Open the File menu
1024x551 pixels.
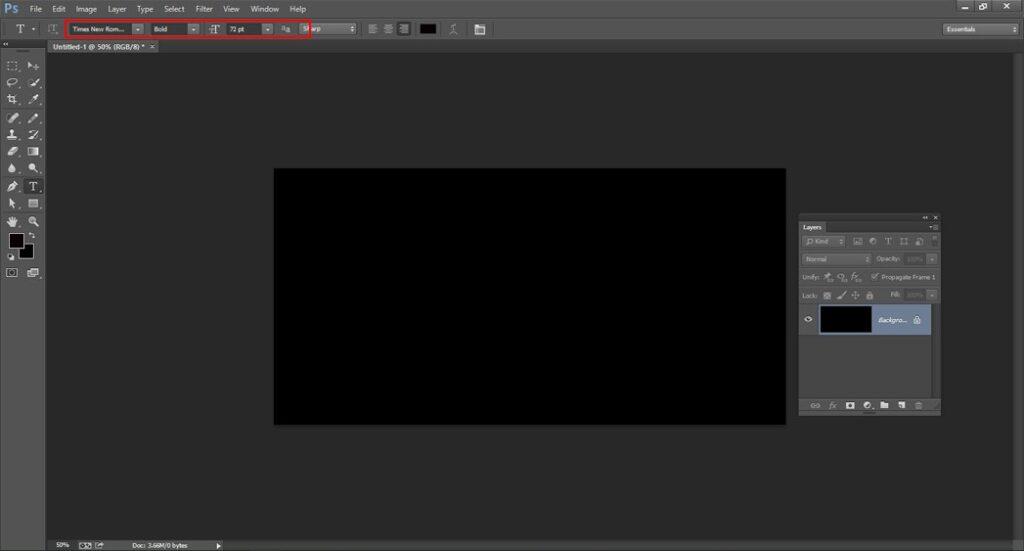[36, 9]
